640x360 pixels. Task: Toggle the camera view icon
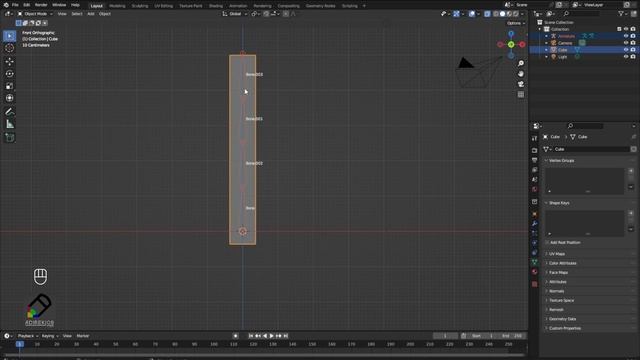click(521, 84)
